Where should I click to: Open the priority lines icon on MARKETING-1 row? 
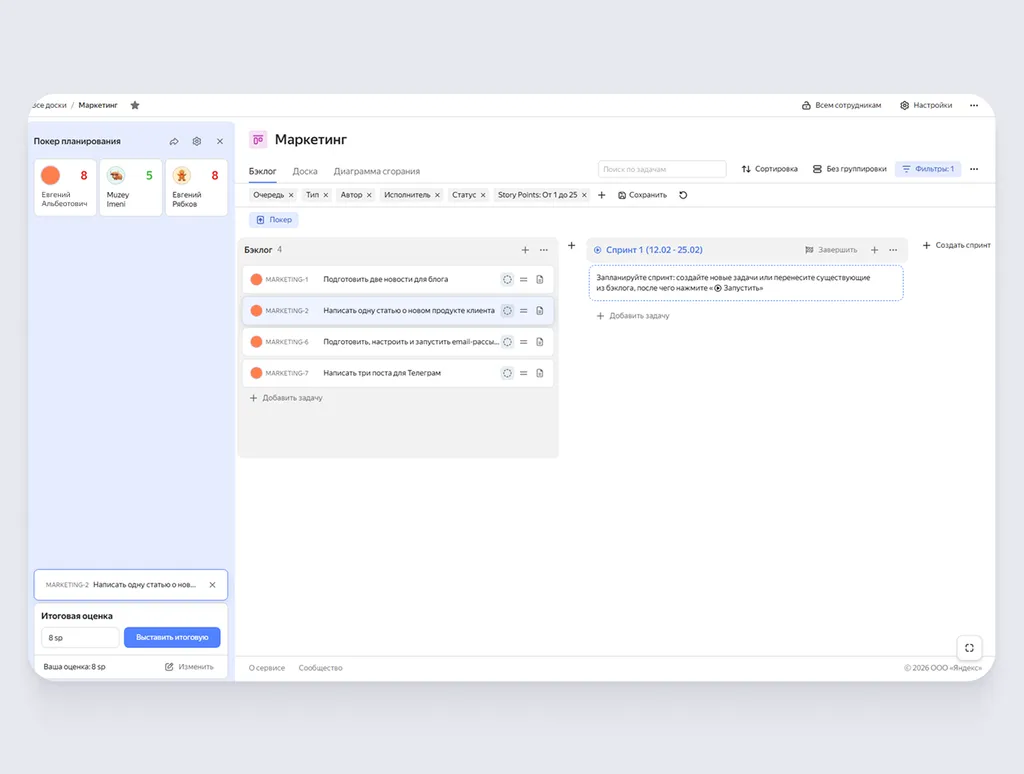[523, 280]
